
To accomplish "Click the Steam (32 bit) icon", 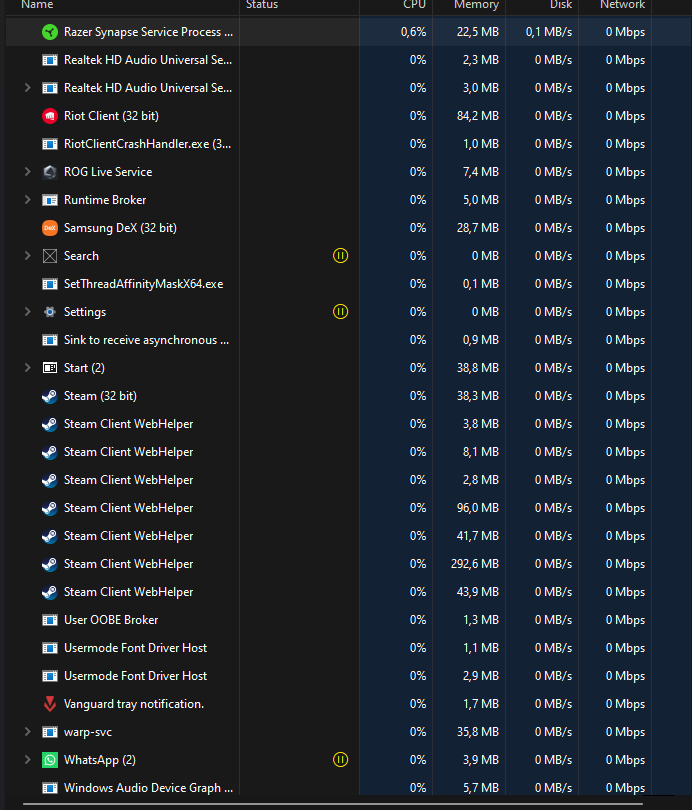I will (50, 396).
